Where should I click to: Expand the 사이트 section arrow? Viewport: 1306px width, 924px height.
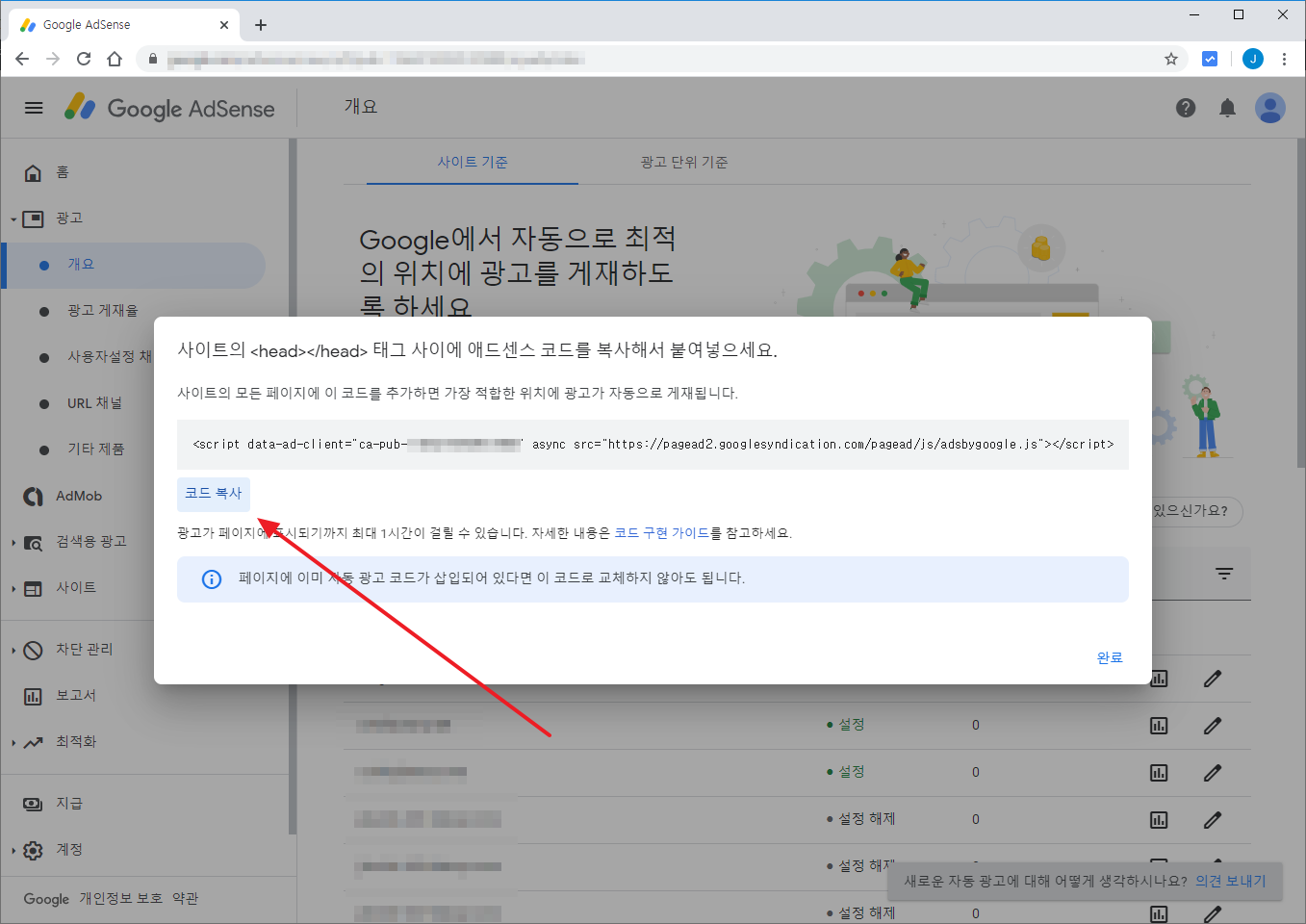13,589
